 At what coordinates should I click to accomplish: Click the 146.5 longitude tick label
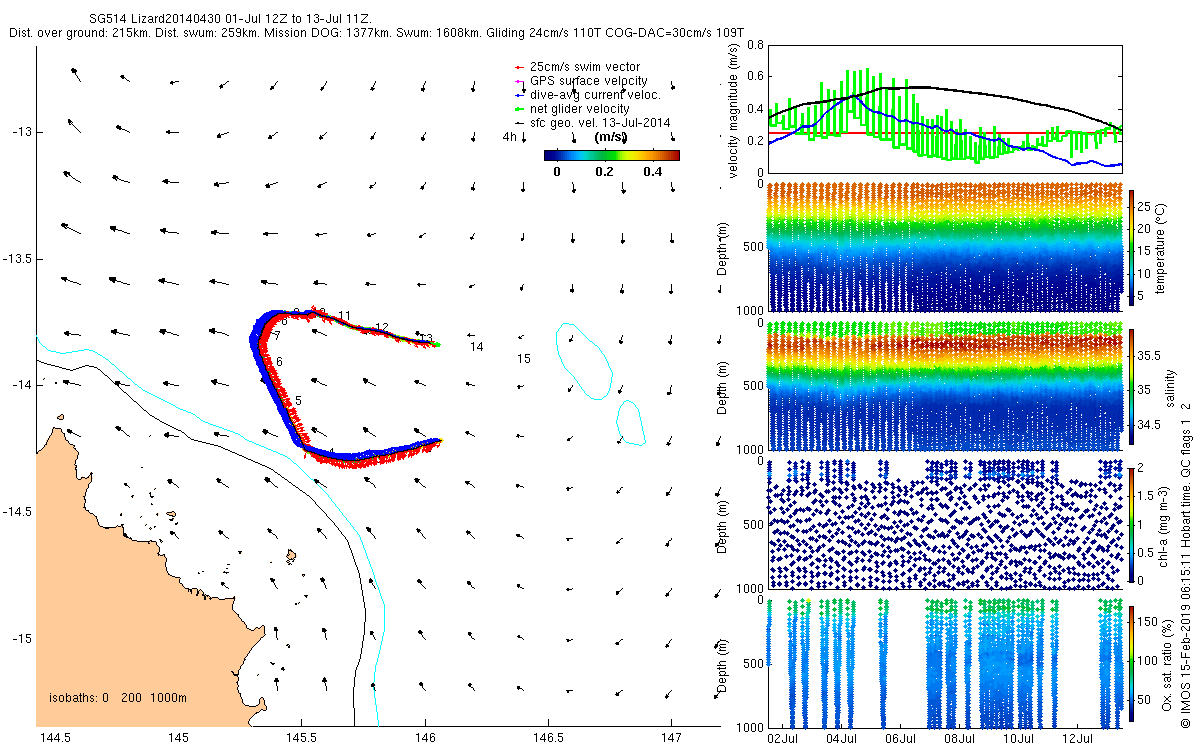click(x=548, y=738)
